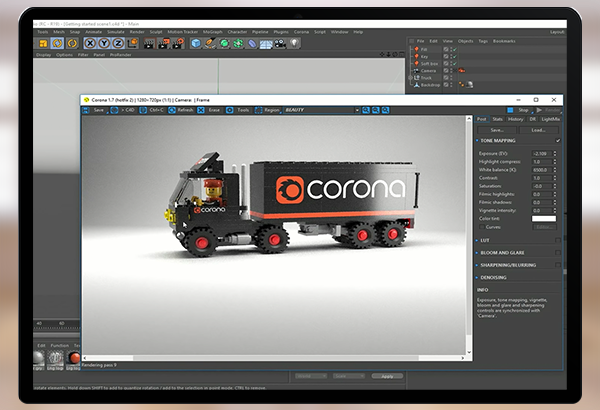Click the third orange ring icon

tap(72, 43)
